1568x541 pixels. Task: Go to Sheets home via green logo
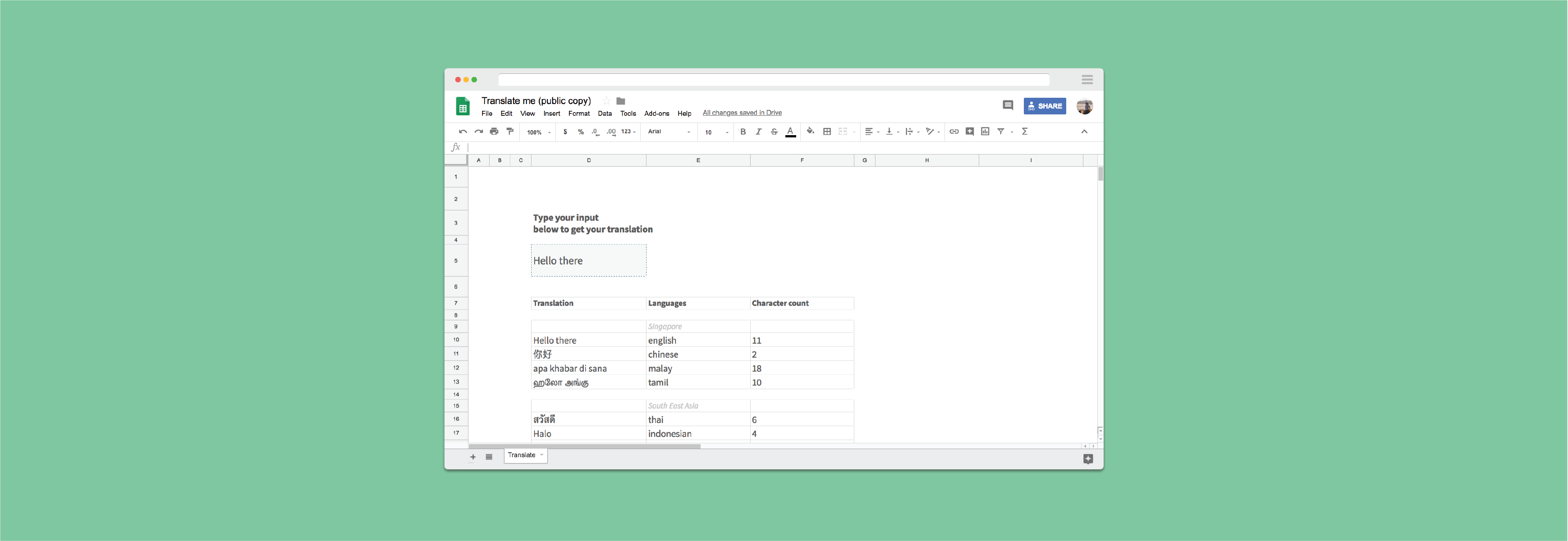click(x=463, y=106)
